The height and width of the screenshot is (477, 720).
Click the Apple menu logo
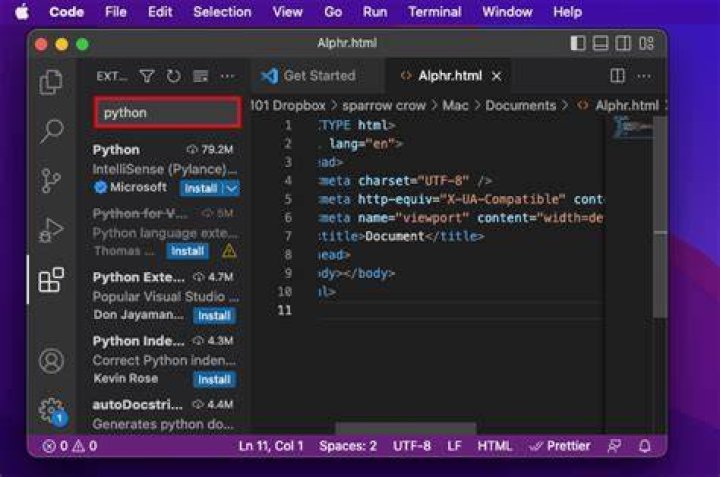22,11
